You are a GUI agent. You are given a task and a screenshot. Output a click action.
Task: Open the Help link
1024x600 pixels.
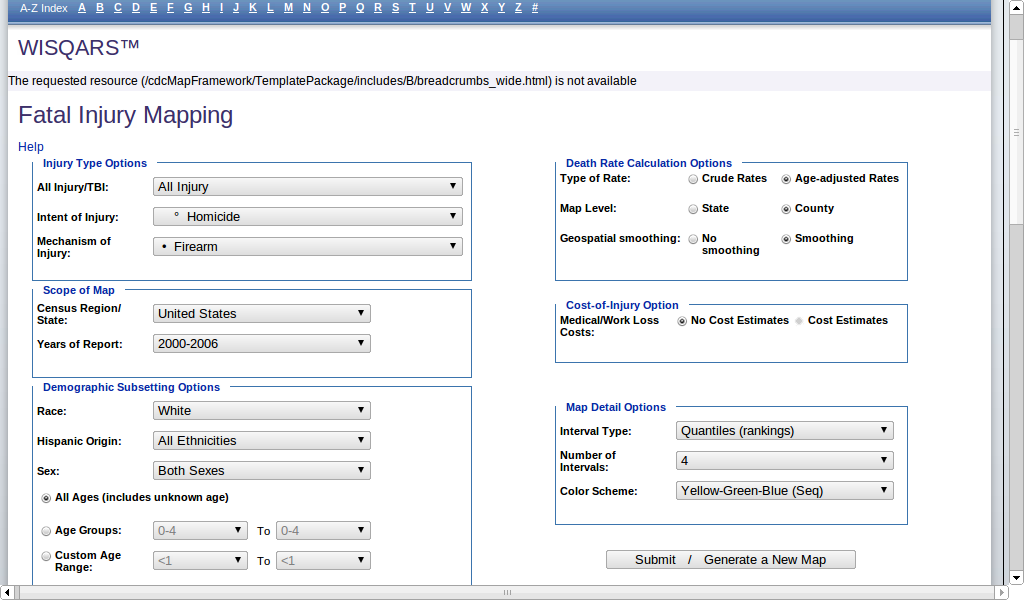pyautogui.click(x=31, y=147)
